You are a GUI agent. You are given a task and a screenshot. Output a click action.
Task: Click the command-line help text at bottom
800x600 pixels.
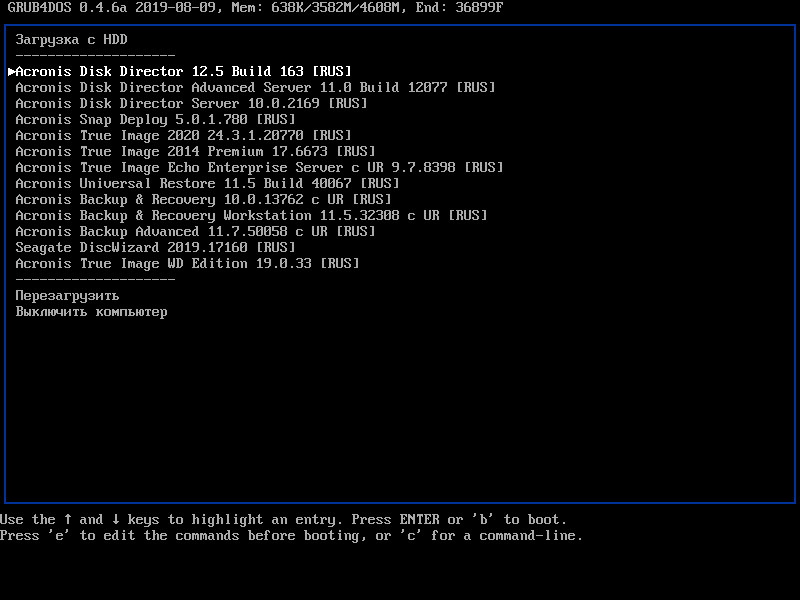(290, 536)
